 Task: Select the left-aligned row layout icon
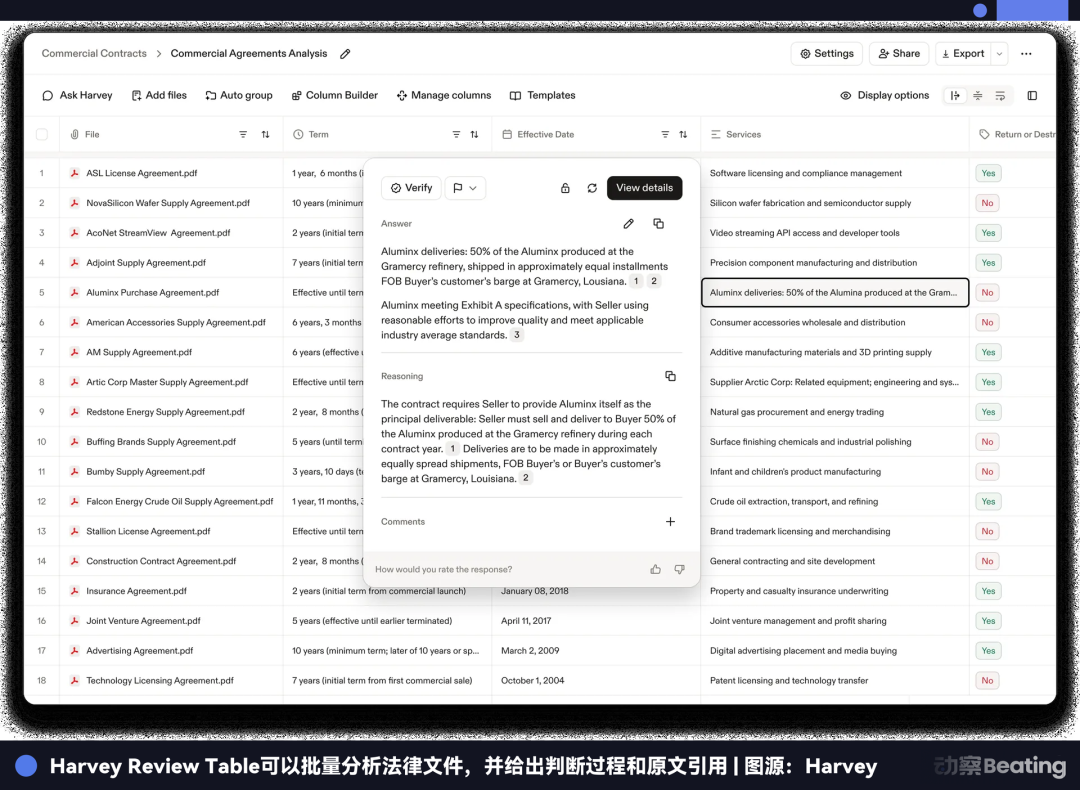click(x=955, y=96)
